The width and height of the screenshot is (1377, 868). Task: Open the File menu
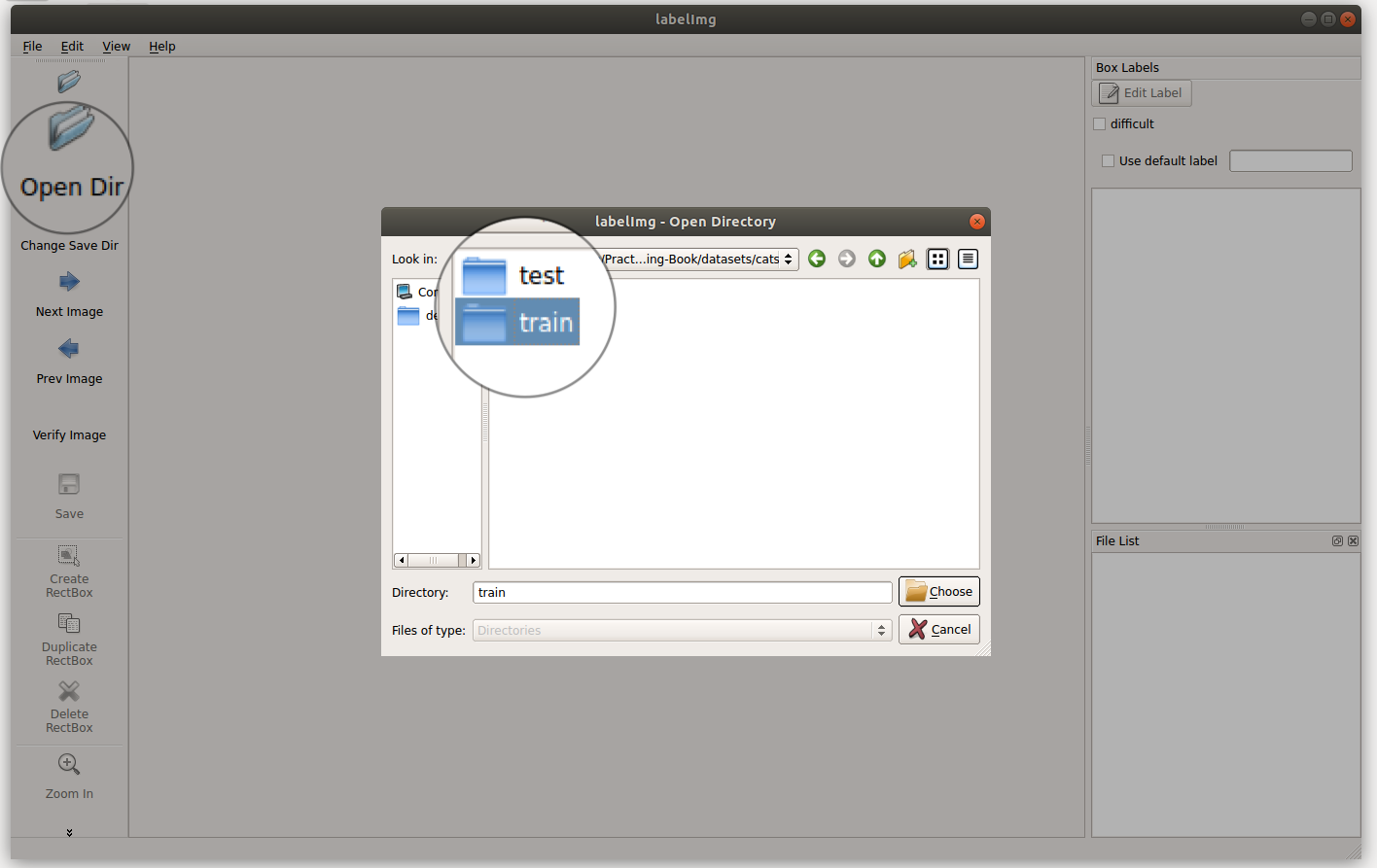pyautogui.click(x=32, y=46)
